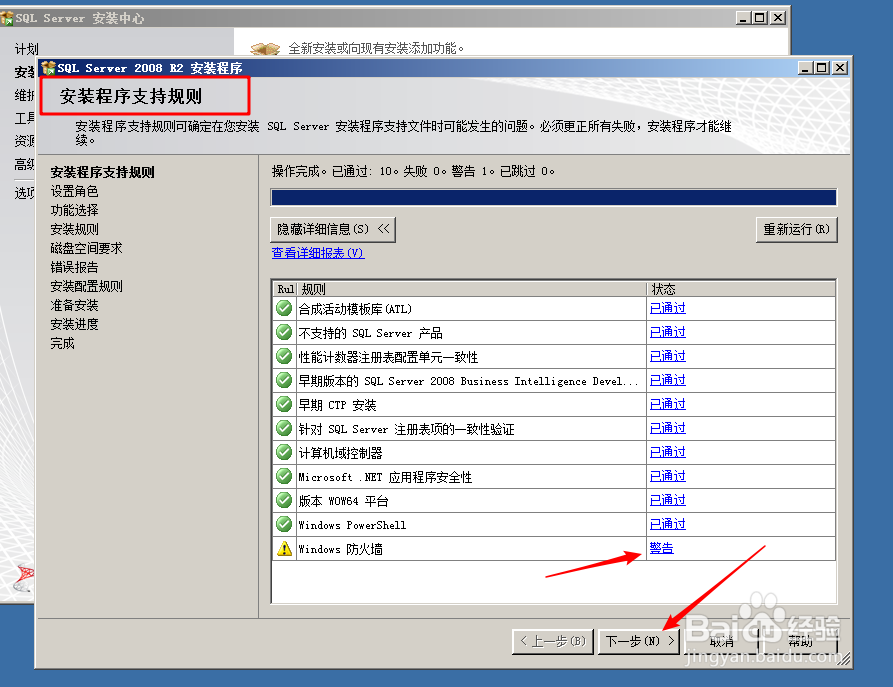Image resolution: width=893 pixels, height=687 pixels.
Task: Click the SQL Server 2008 R2 安装程序 title icon
Action: point(48,68)
